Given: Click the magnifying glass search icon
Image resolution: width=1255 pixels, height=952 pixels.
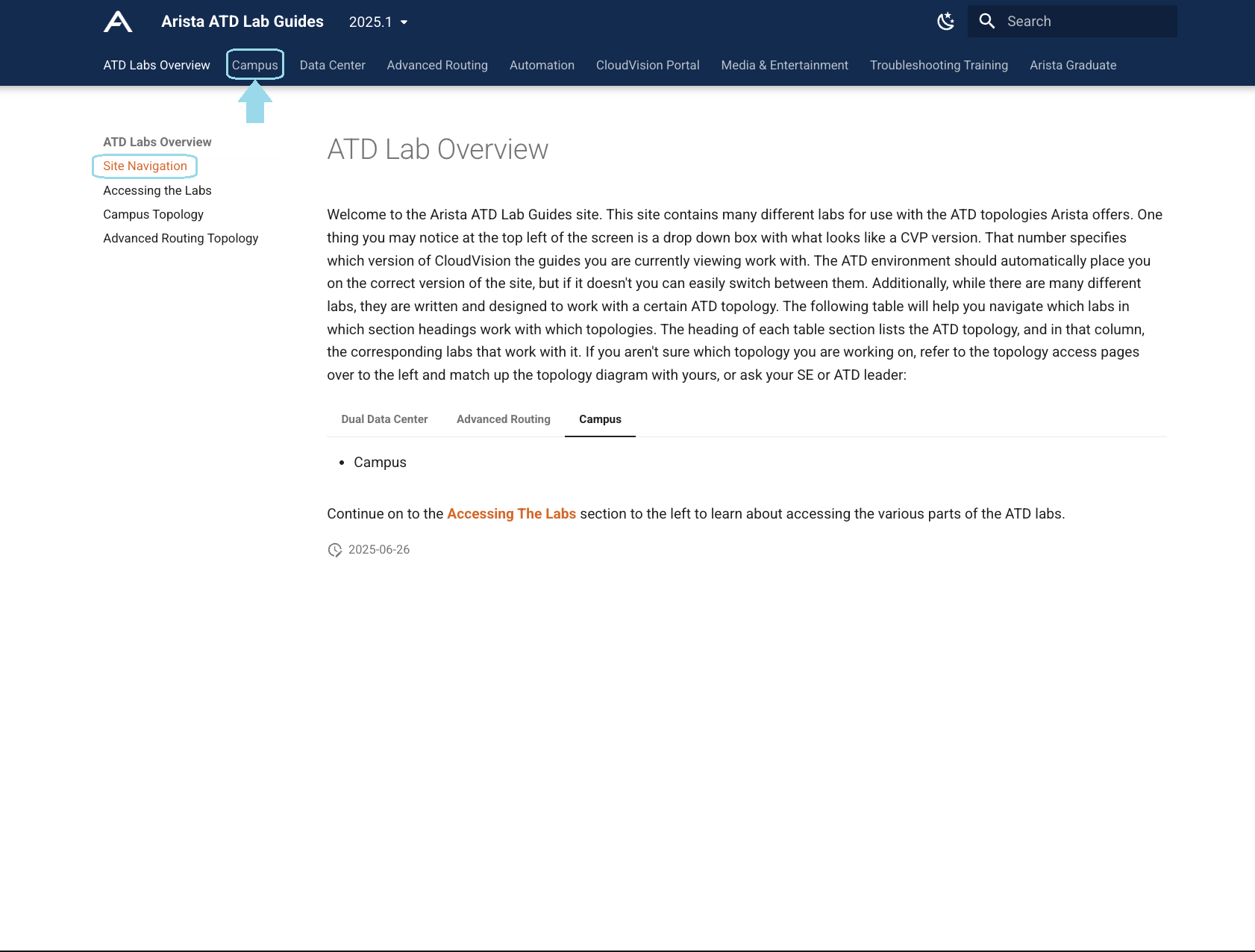Looking at the screenshot, I should pos(986,22).
